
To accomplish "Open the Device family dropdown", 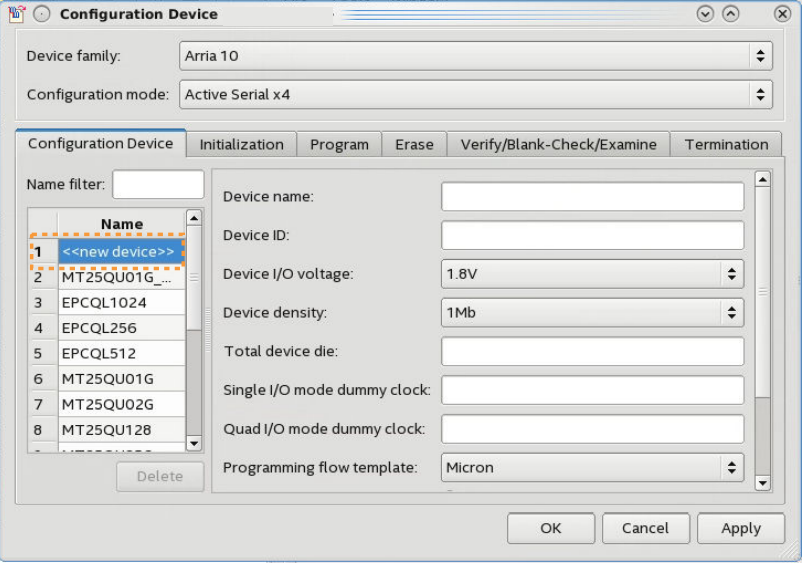I will pyautogui.click(x=475, y=56).
